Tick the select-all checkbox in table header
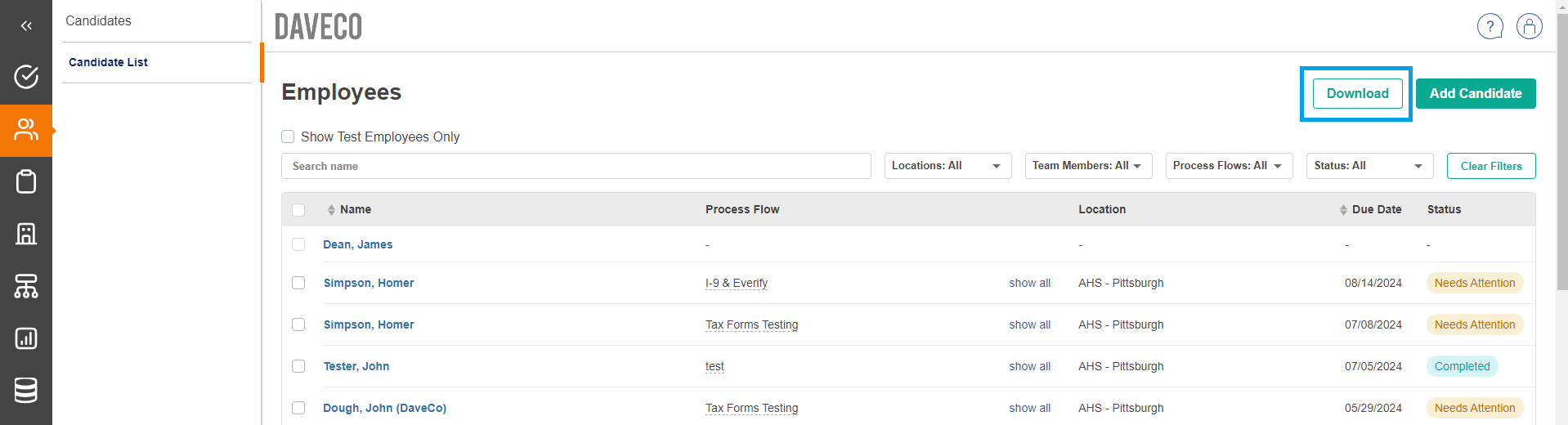1568x425 pixels. [298, 210]
